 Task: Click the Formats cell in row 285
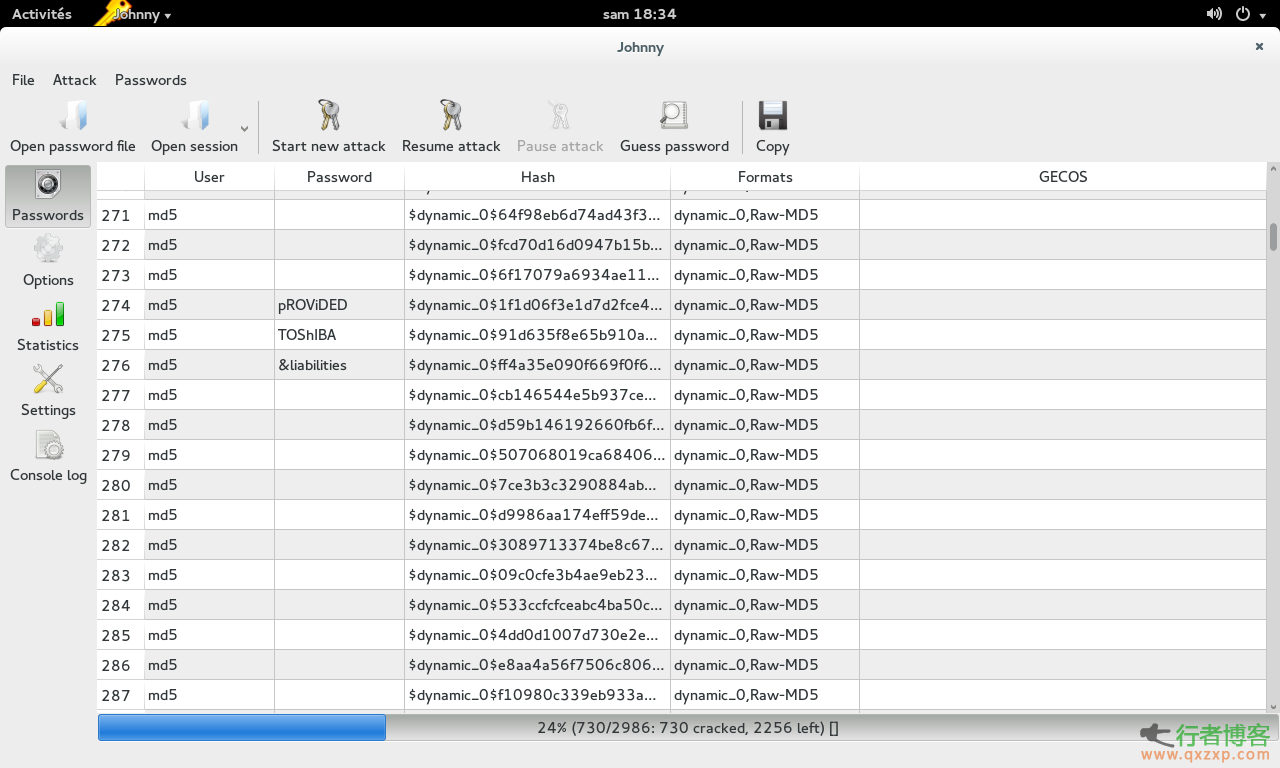[x=765, y=635]
